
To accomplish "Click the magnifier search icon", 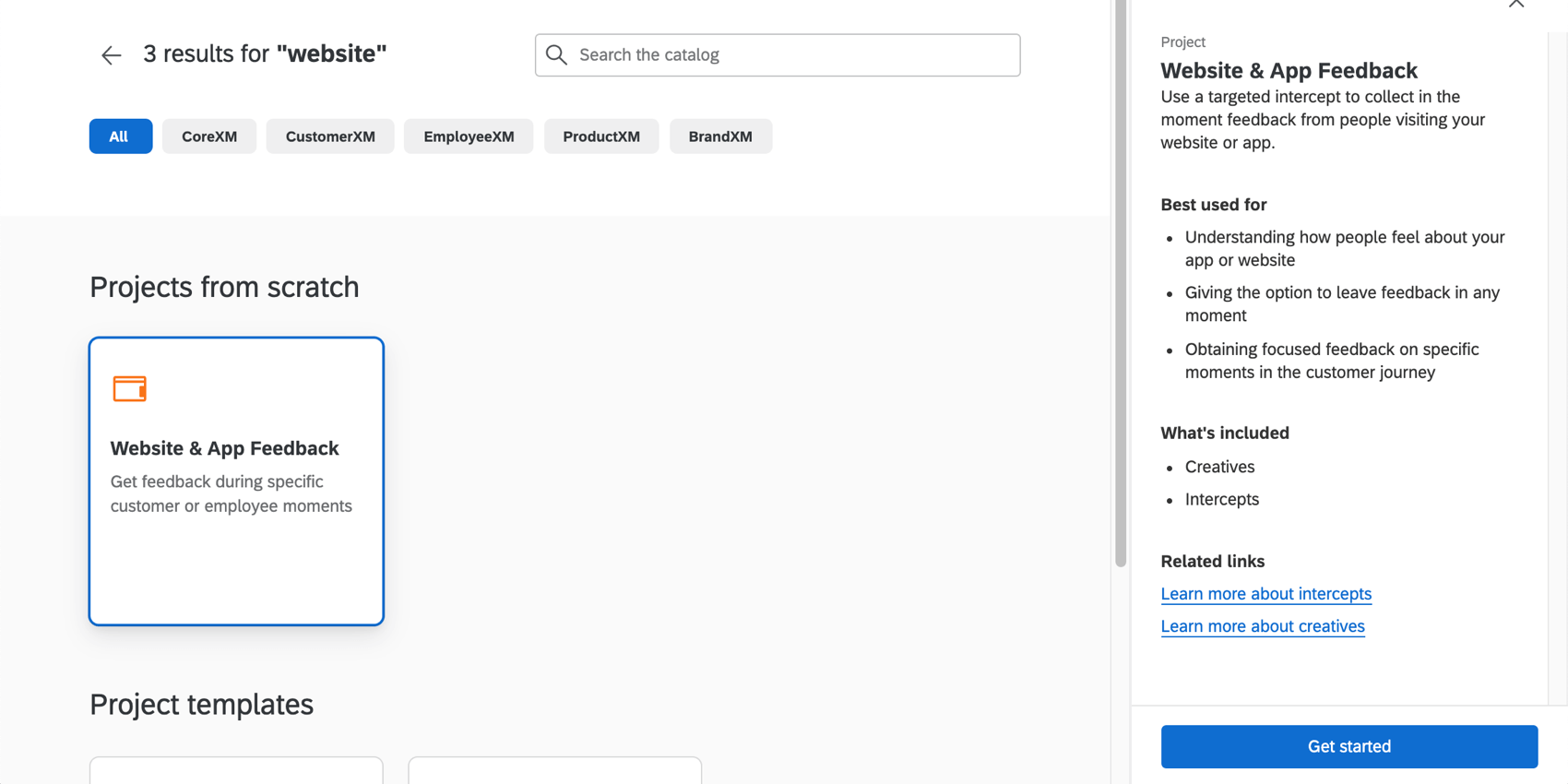I will click(x=556, y=54).
